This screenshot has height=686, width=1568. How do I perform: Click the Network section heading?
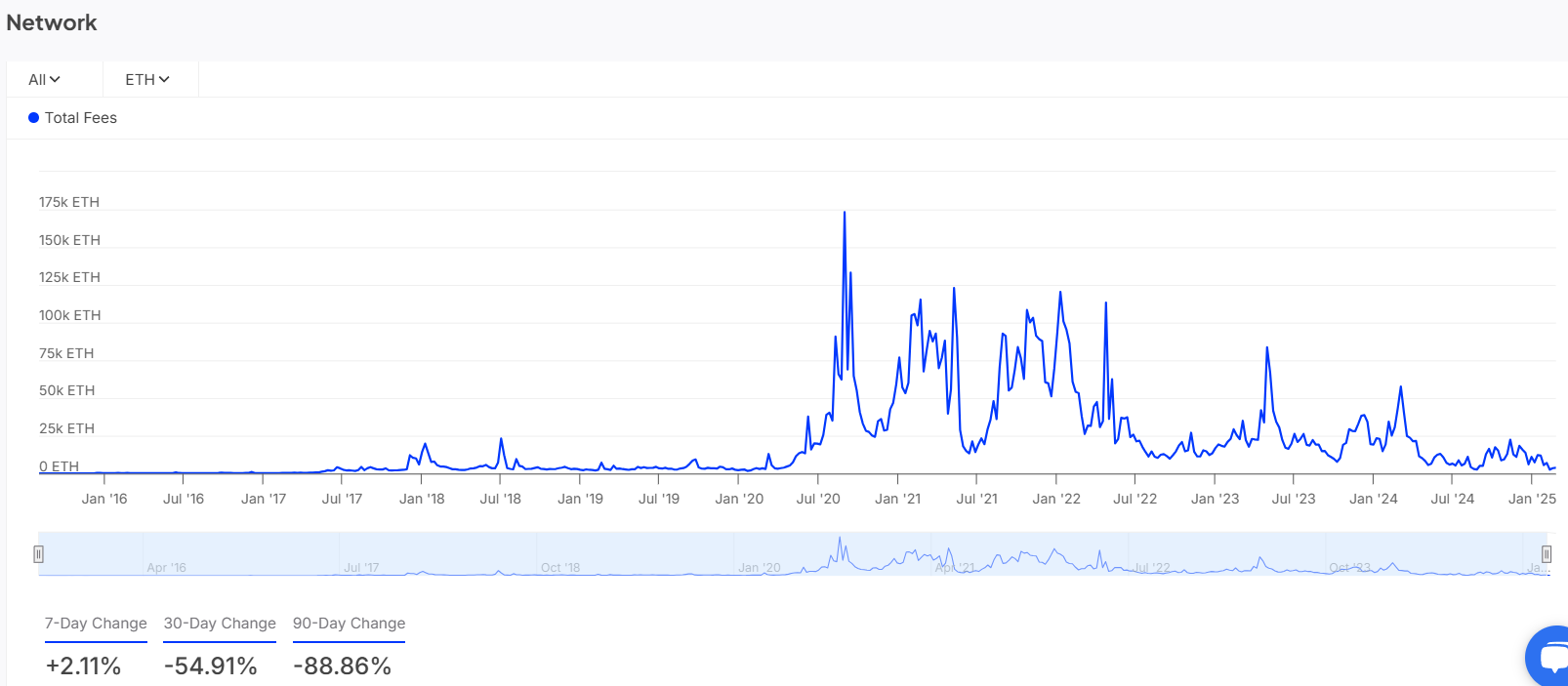(x=52, y=22)
